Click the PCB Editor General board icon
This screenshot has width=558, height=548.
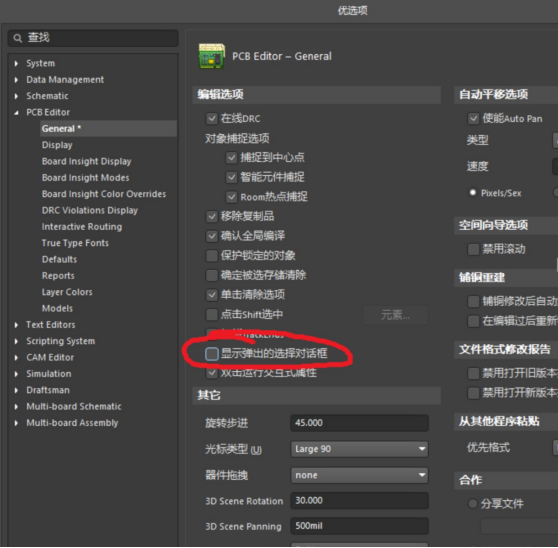click(x=212, y=56)
